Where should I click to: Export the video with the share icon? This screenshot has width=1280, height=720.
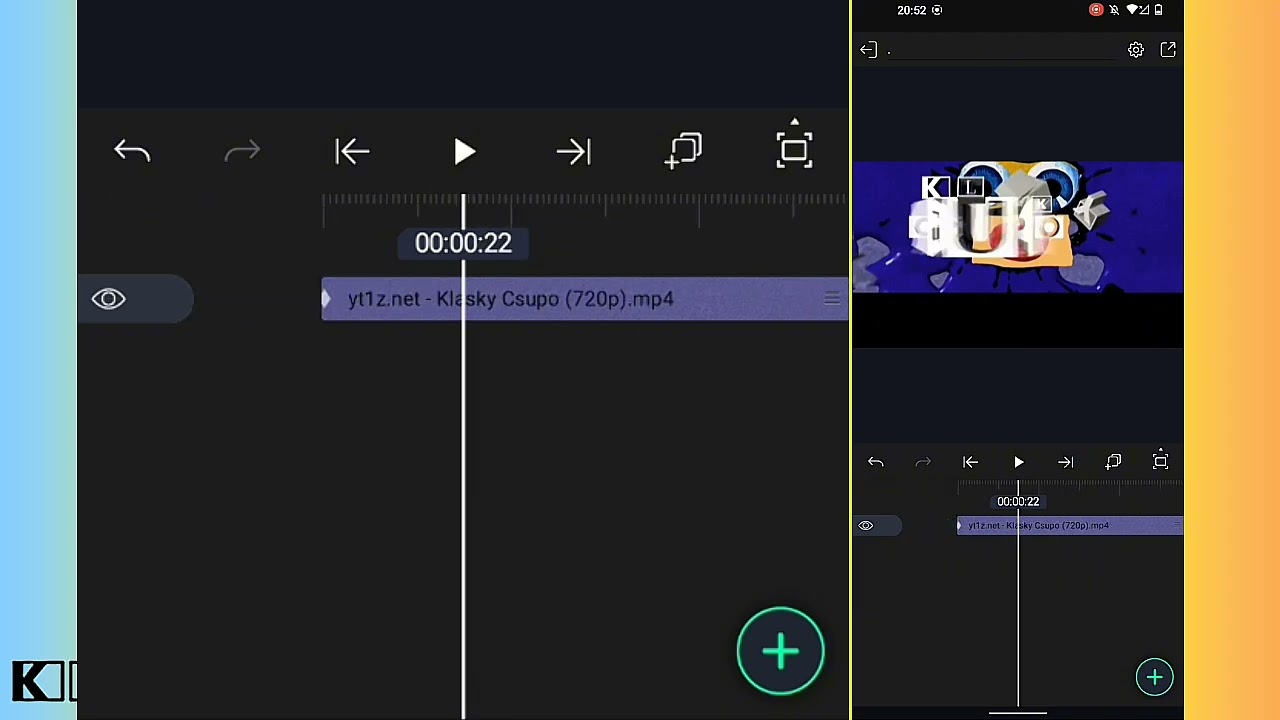click(x=1168, y=50)
